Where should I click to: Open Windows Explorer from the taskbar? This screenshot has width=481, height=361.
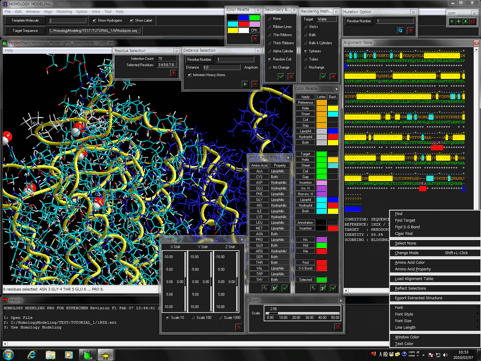pos(50,355)
